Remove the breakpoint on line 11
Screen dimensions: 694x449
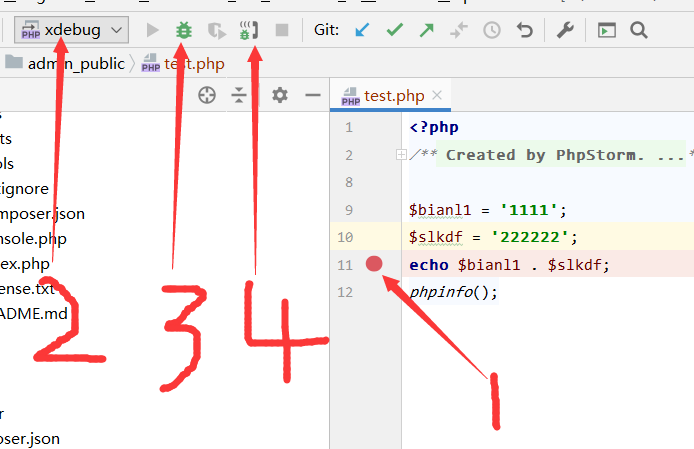coord(374,264)
